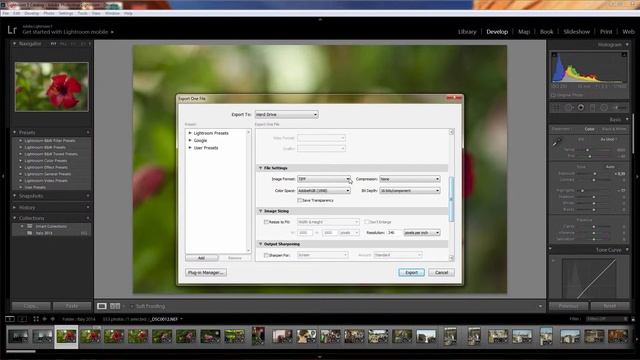Select the Radial Filter tool icon
The width and height of the screenshot is (640, 360).
click(604, 107)
